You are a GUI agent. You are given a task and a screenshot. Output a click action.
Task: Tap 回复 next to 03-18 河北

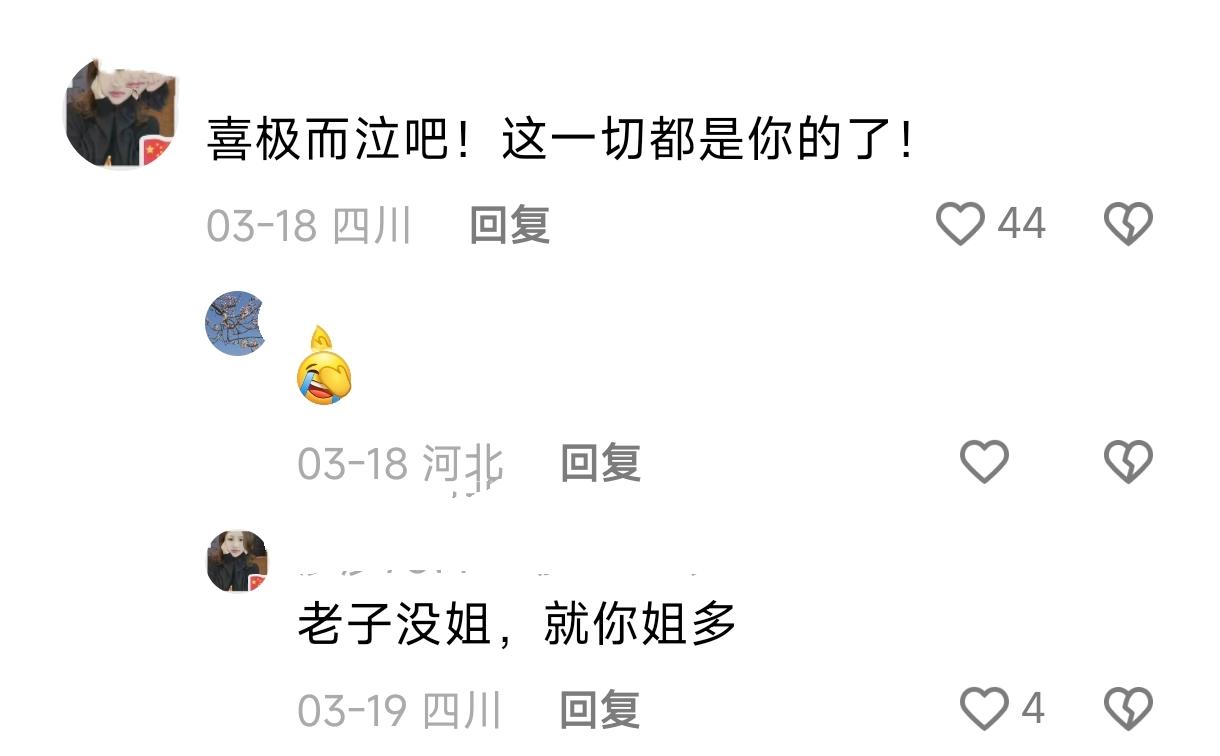tap(600, 463)
